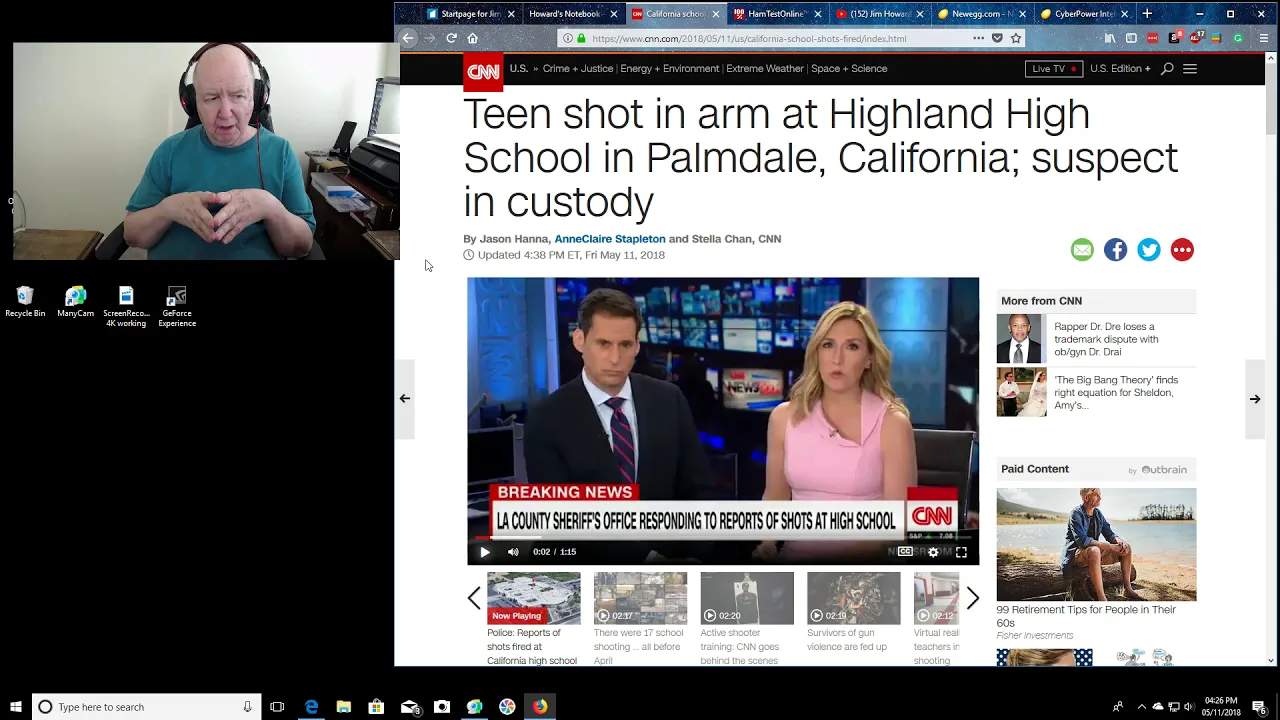Click the video progress bar
Viewport: 1280px width, 720px height.
[723, 538]
